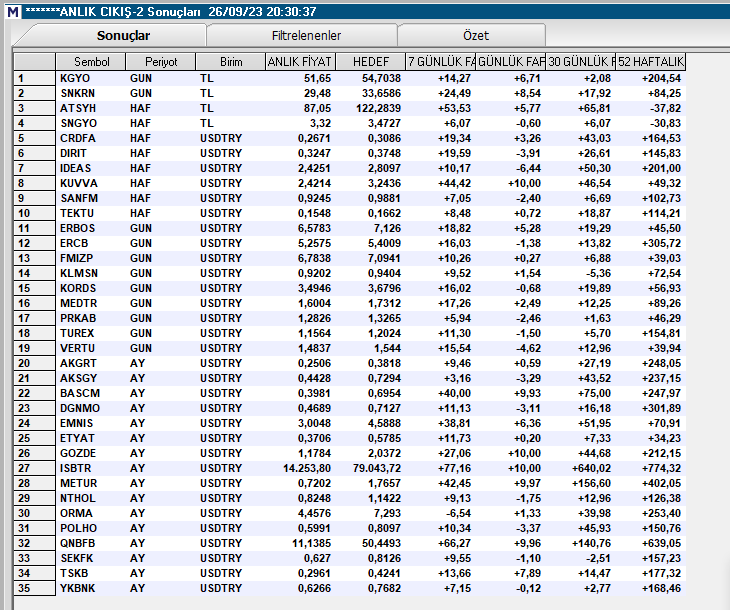Sort by the ANLIK FİYAT column header
Screen dimensions: 730x610
point(300,61)
